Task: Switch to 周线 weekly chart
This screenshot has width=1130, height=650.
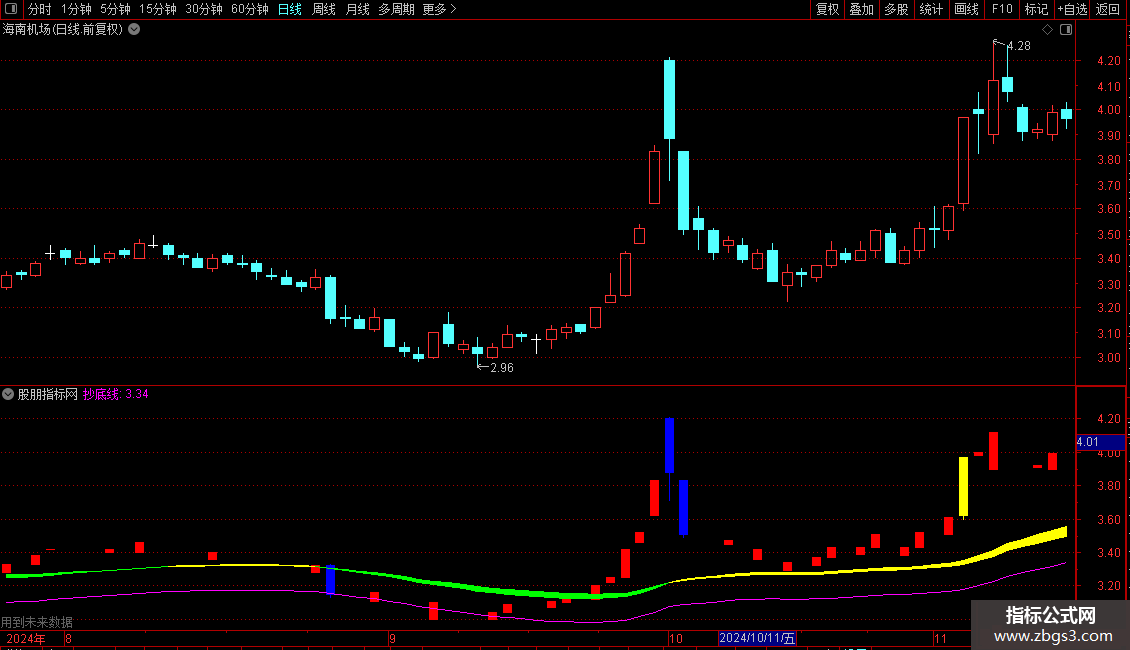Action: 324,9
